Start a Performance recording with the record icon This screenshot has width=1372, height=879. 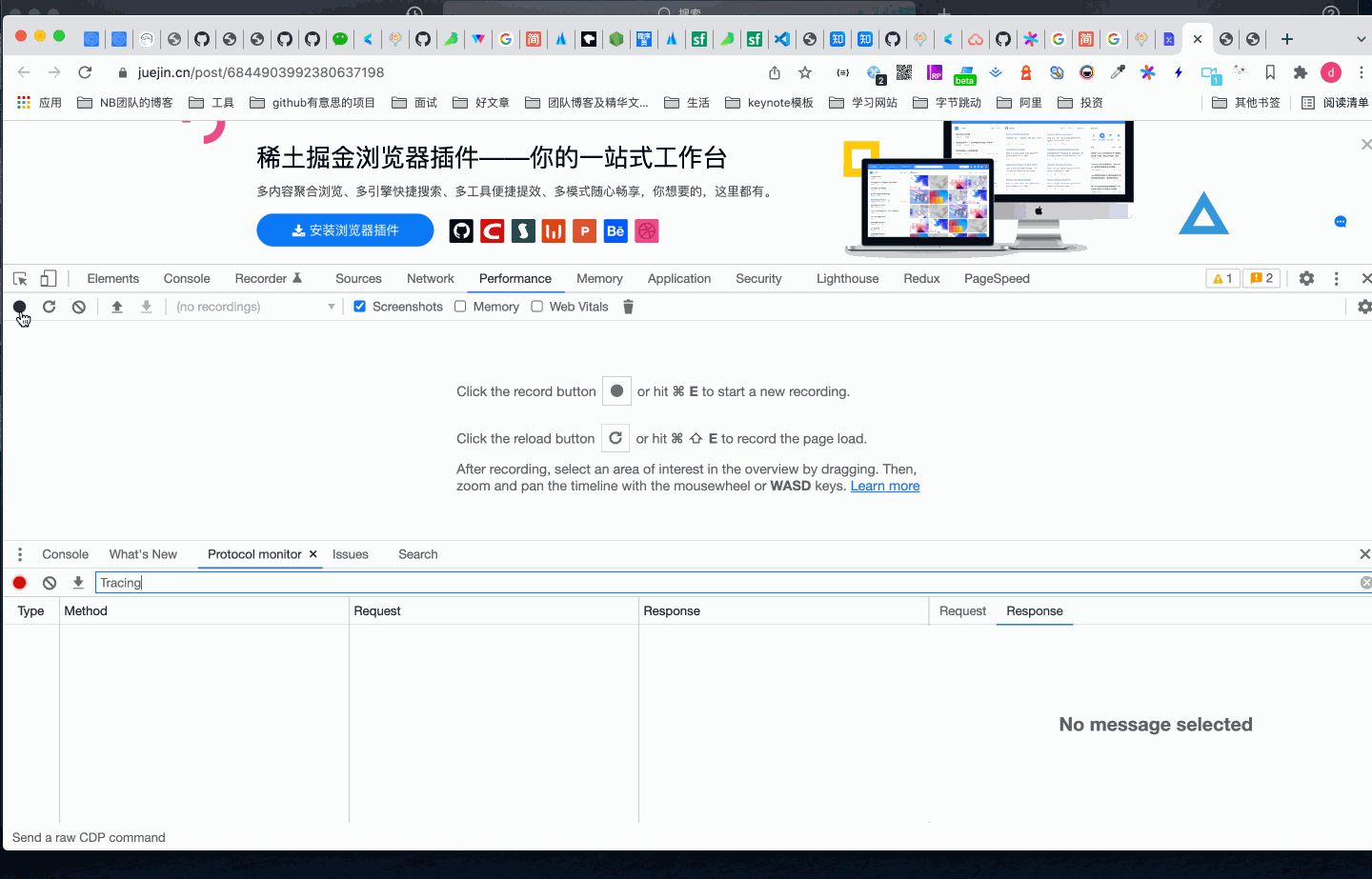click(19, 307)
